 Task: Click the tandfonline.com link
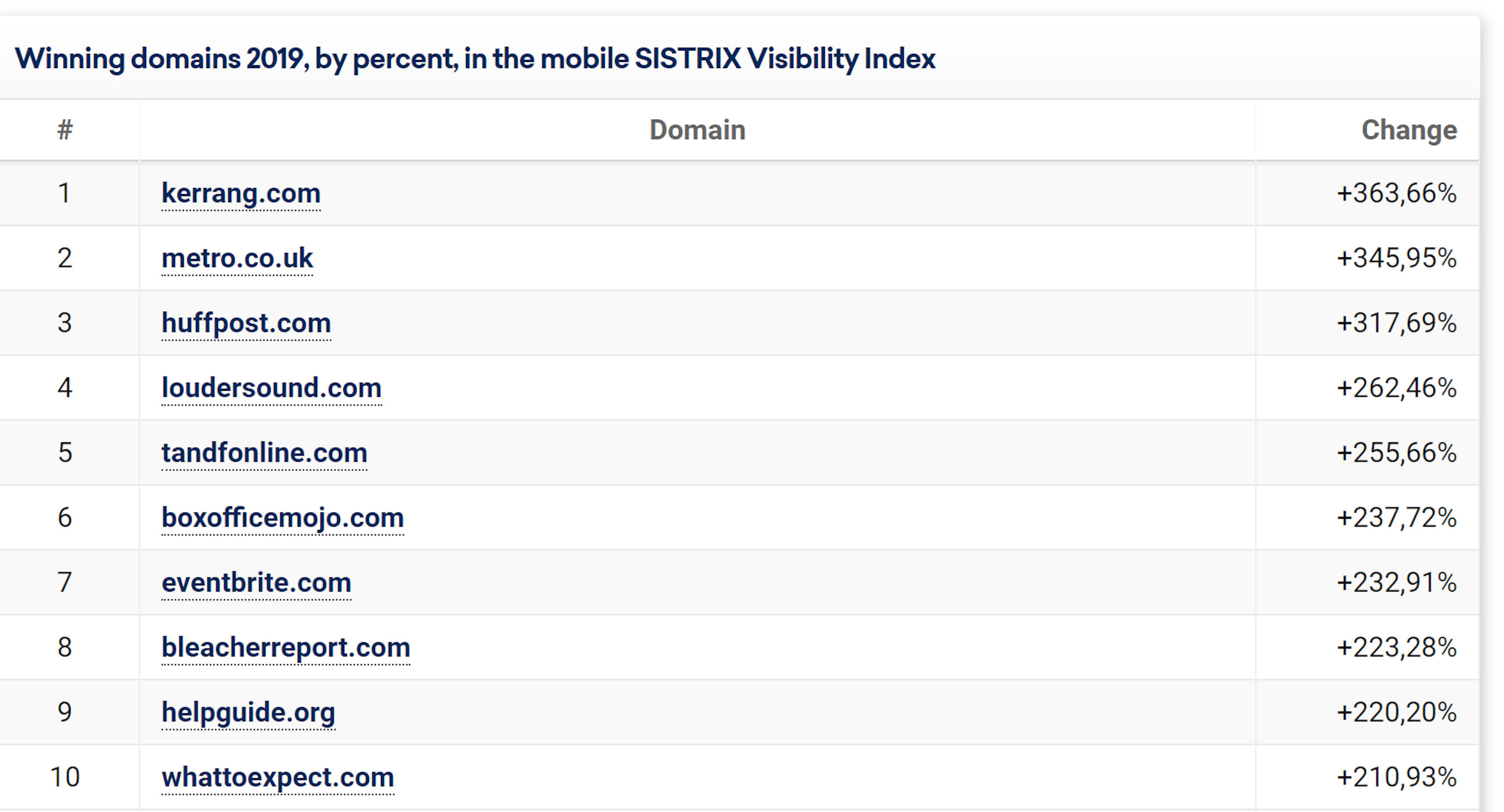tap(264, 452)
